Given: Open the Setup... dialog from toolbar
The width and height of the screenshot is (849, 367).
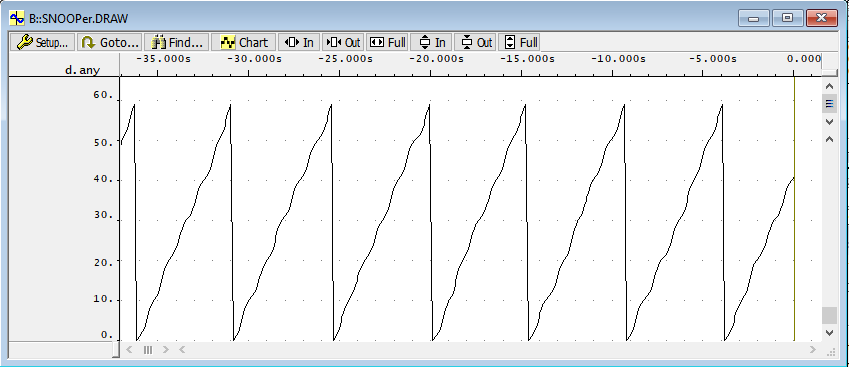Looking at the screenshot, I should 42,42.
